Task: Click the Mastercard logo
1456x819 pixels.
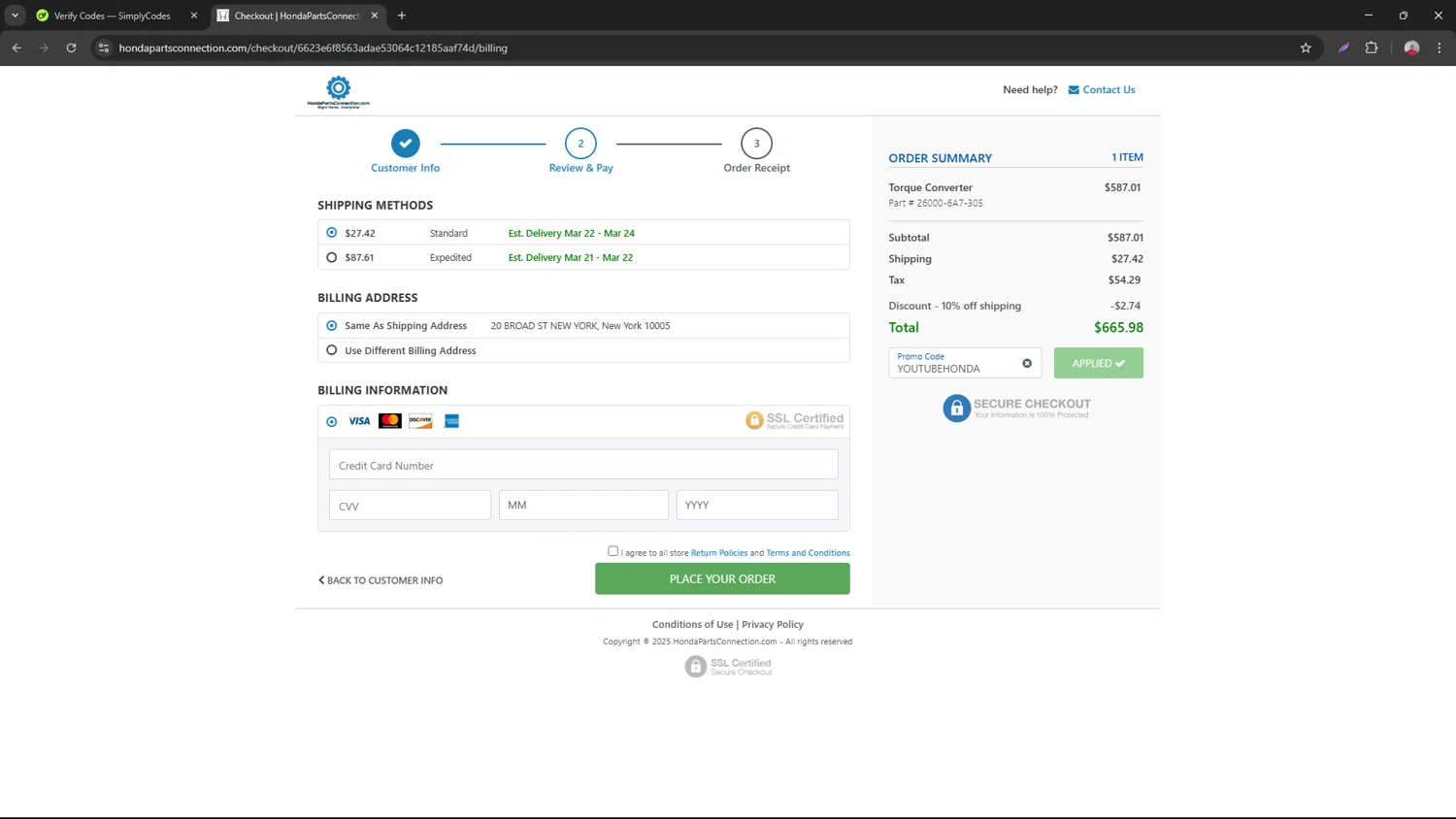Action: [390, 421]
